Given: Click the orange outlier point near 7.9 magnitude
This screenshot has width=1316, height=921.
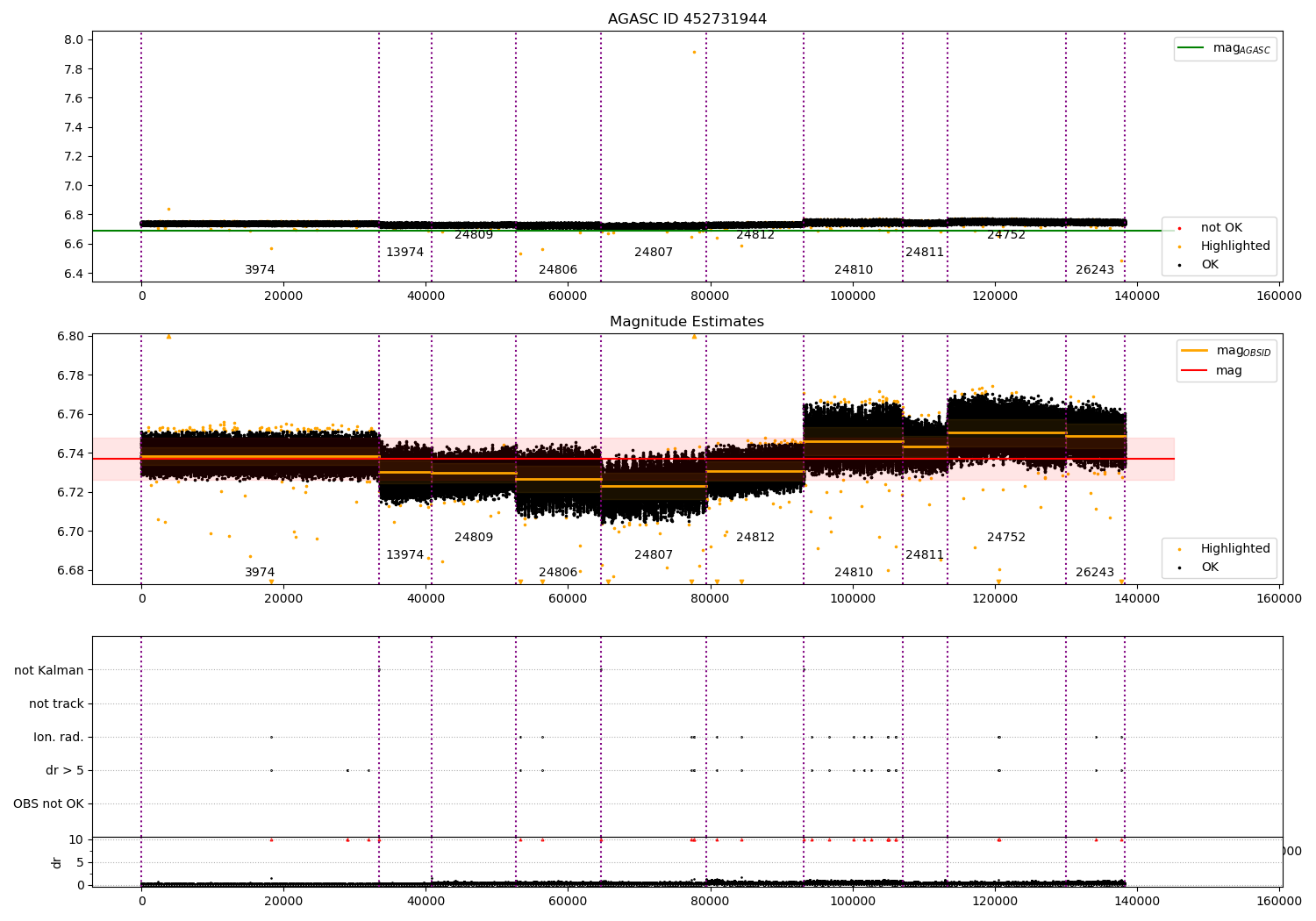Looking at the screenshot, I should (694, 52).
